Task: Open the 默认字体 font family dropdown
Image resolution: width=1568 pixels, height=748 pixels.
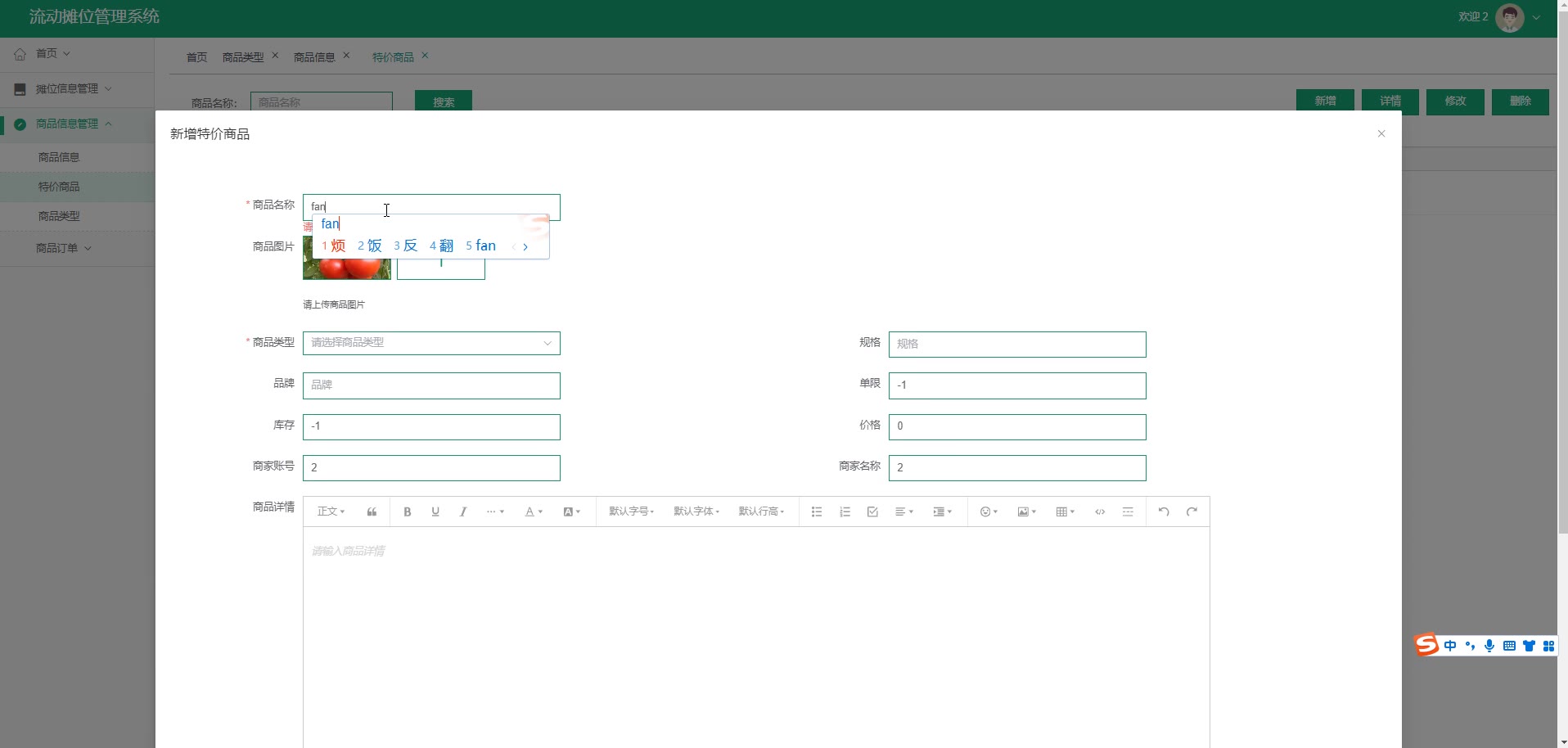Action: point(696,511)
